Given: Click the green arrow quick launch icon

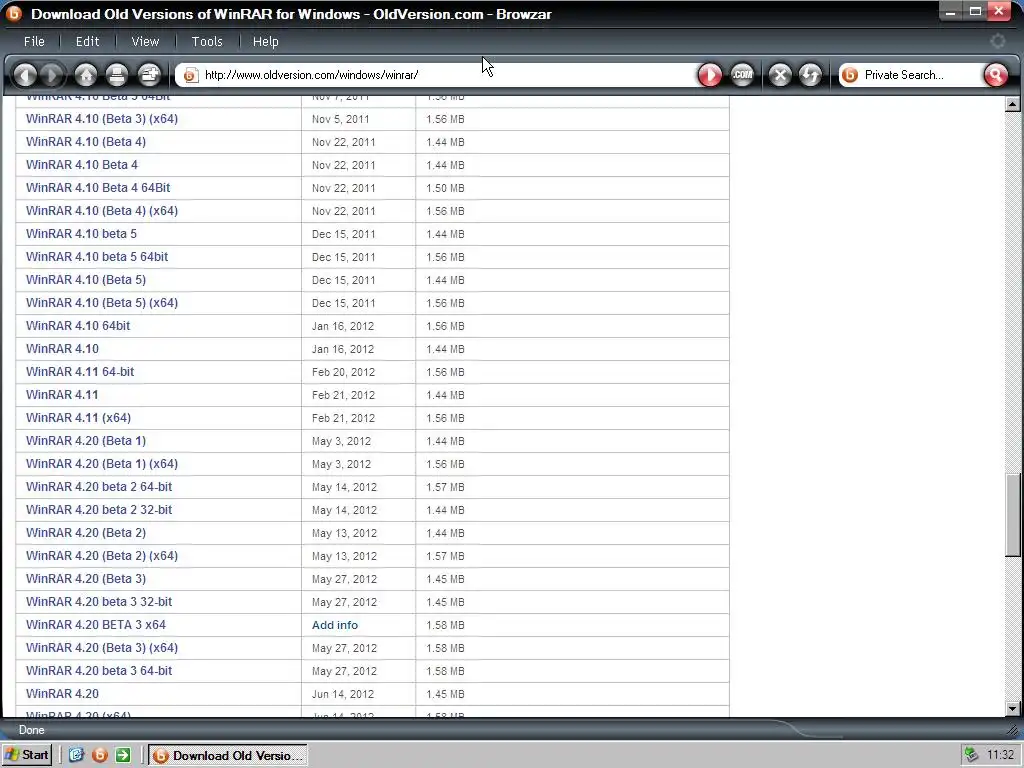Looking at the screenshot, I should click(x=123, y=755).
